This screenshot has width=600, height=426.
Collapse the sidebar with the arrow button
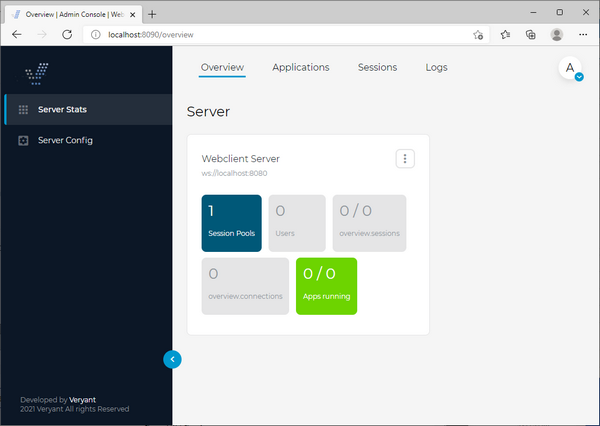(172, 359)
